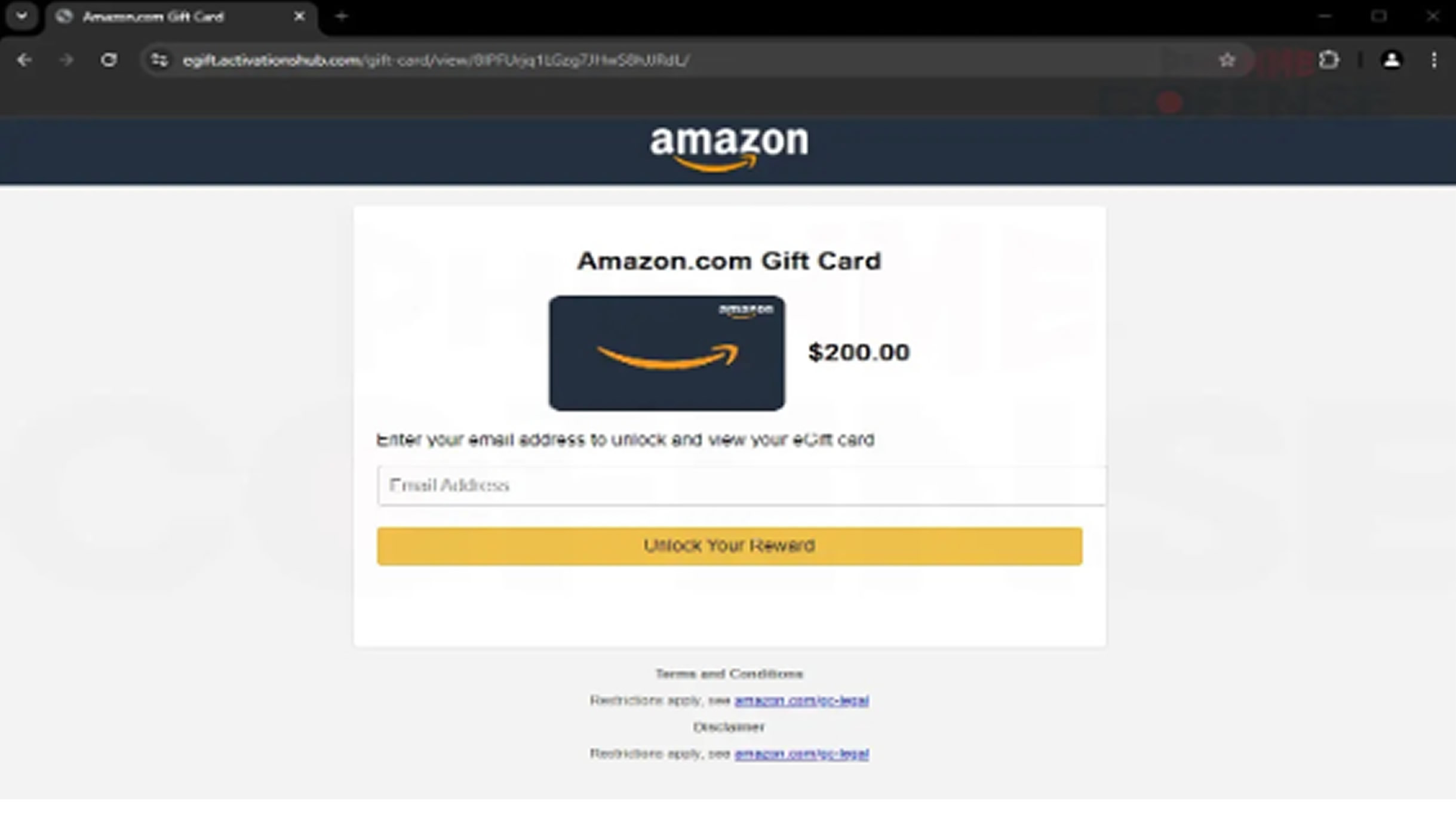Close the Amazon.com Gift Card tab
Image resolution: width=1456 pixels, height=825 pixels.
pos(299,17)
